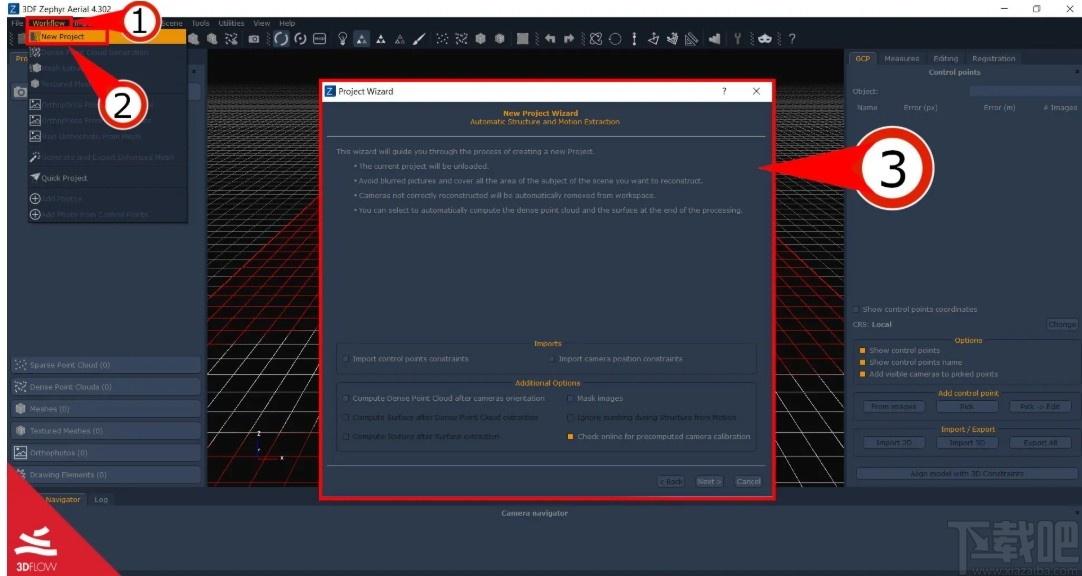Expand the Sparse Point Cloud section
Image resolution: width=1082 pixels, height=576 pixels.
point(106,365)
